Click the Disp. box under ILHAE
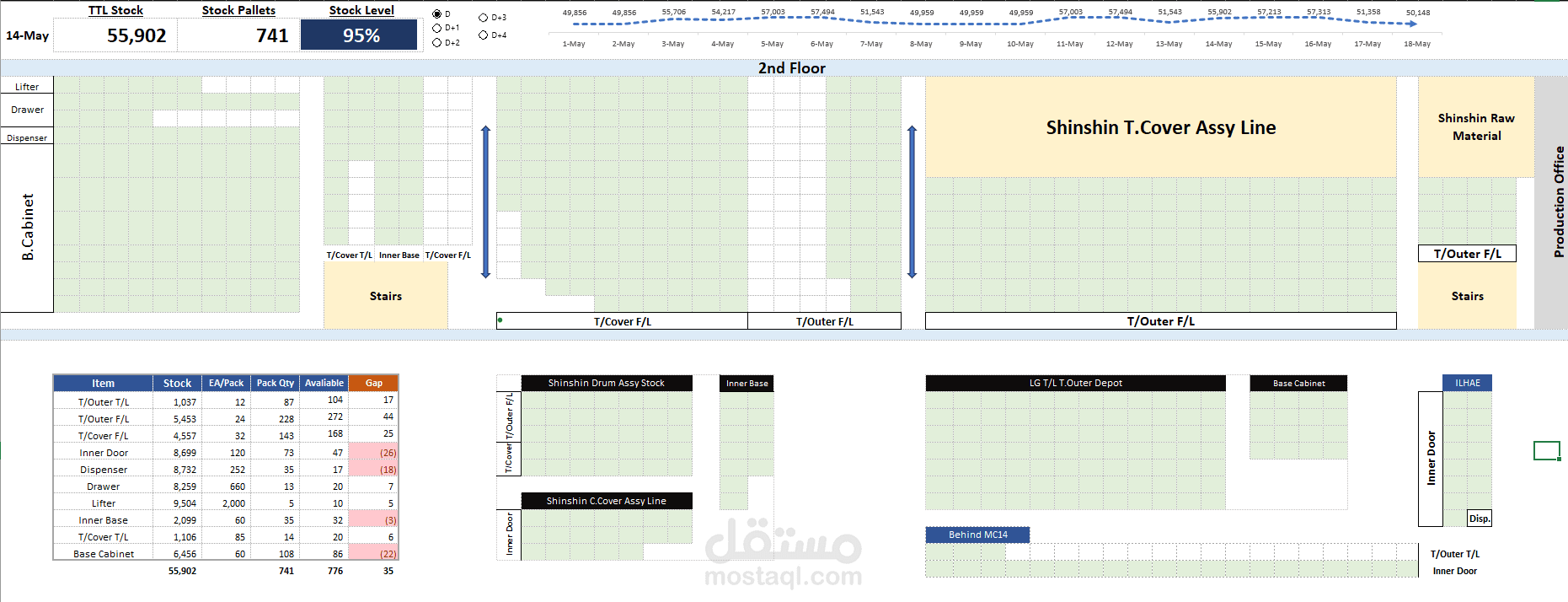Viewport: 1568px width, 602px height. pos(1480,519)
